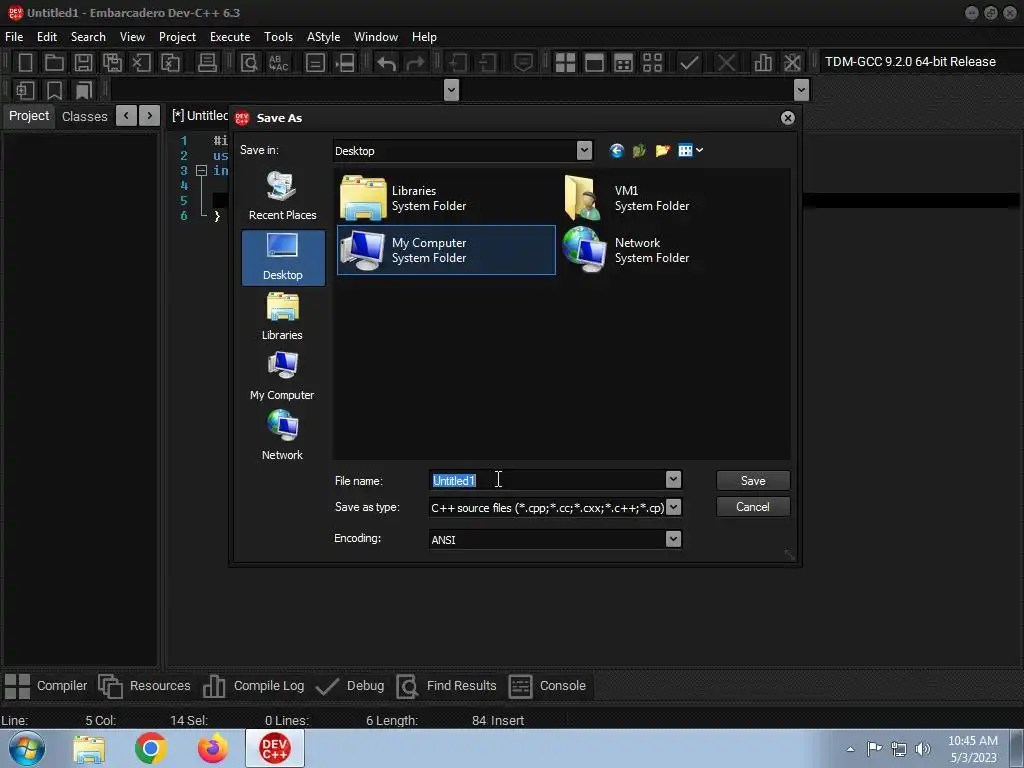Viewport: 1024px width, 768px height.
Task: Click the Compile four-squares toolbar icon
Action: click(565, 63)
